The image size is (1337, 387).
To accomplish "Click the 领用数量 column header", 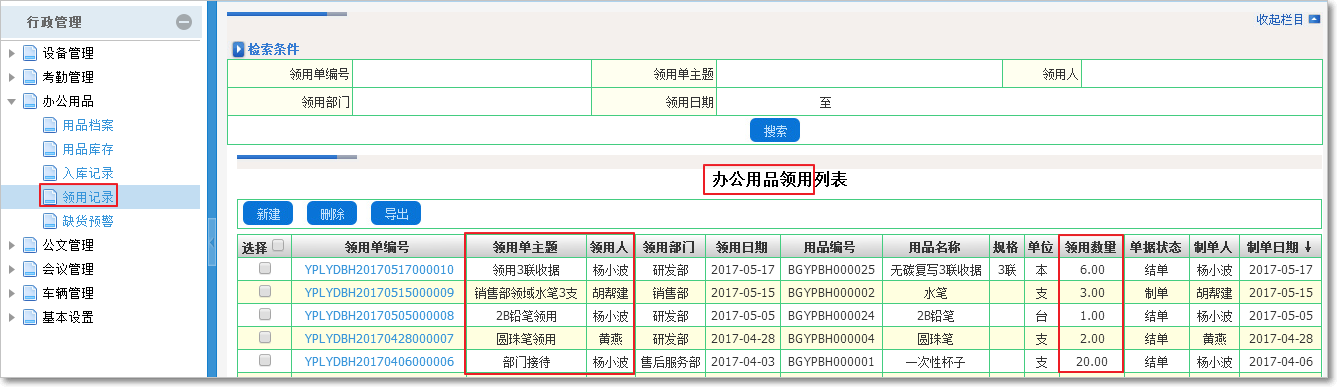I will 1090,247.
